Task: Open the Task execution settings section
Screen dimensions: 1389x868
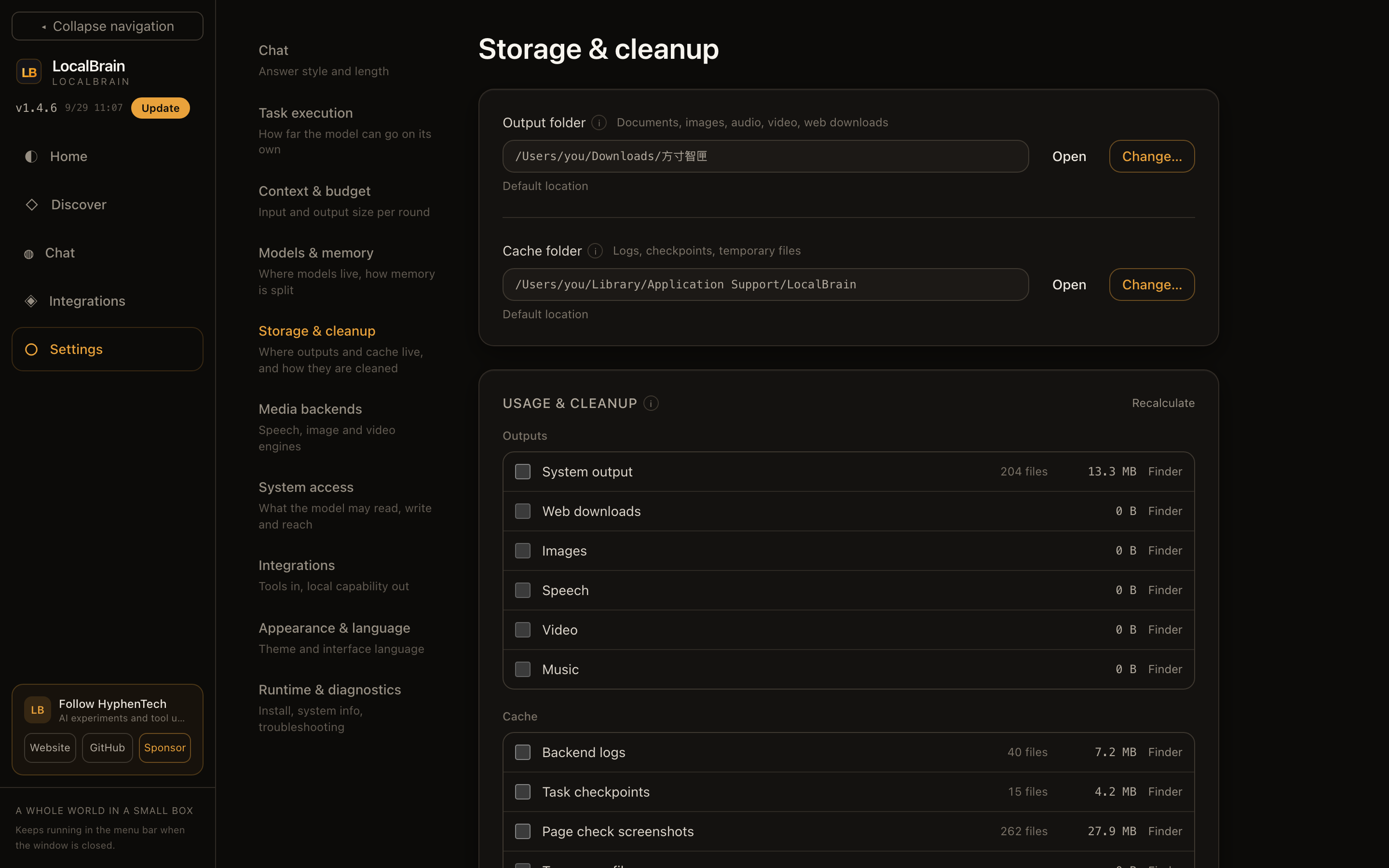Action: pos(347,130)
